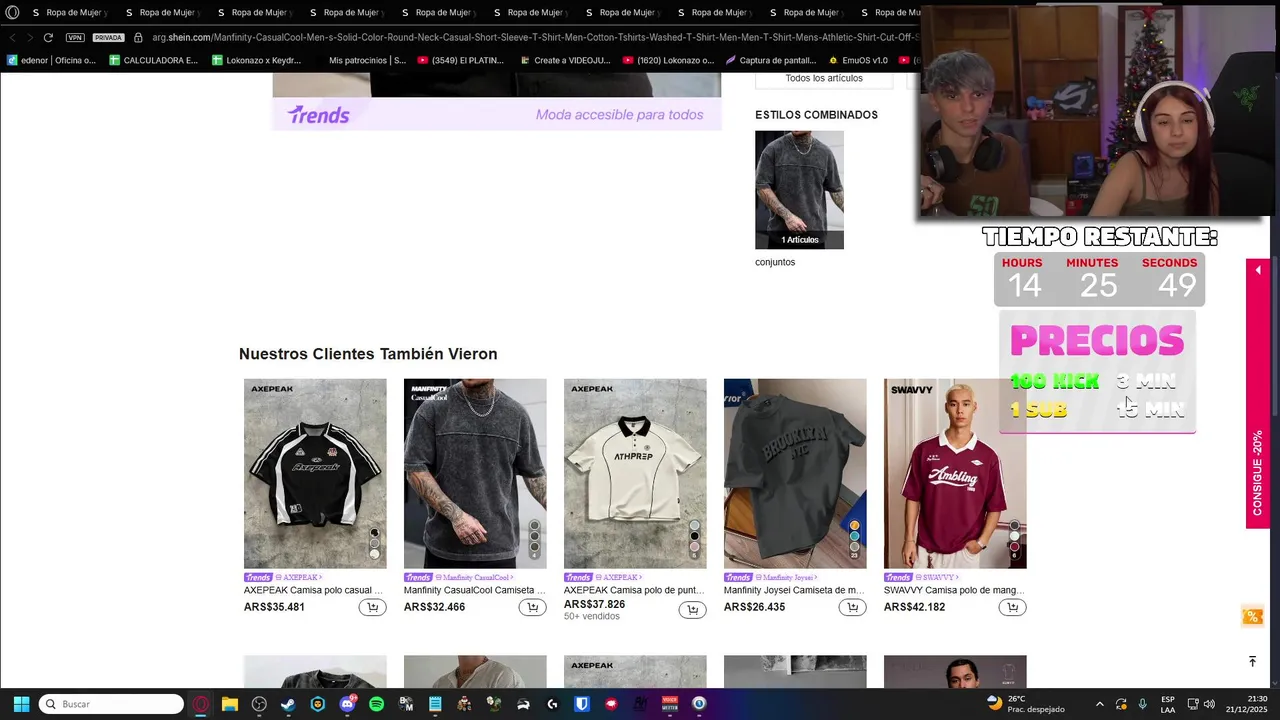Viewport: 1280px width, 720px height.
Task: Open File Explorer from taskbar
Action: [230, 704]
